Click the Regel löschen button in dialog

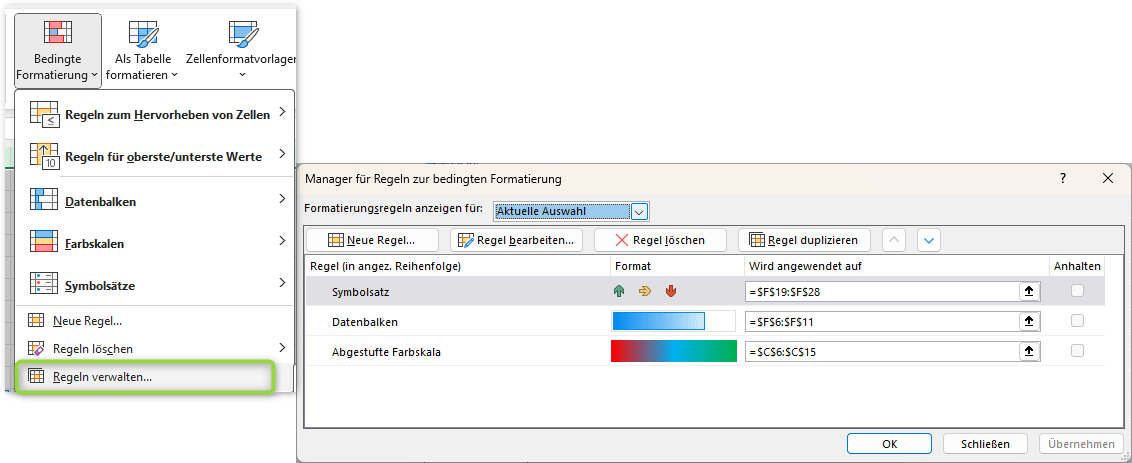coord(661,240)
